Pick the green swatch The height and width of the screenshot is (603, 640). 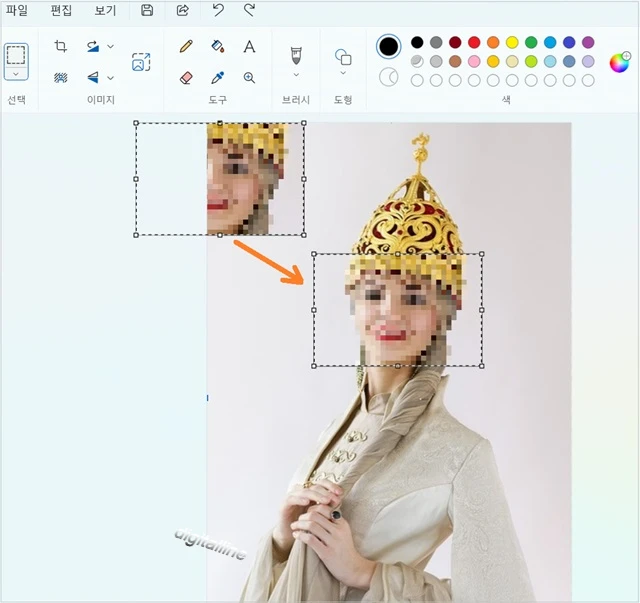(x=531, y=42)
